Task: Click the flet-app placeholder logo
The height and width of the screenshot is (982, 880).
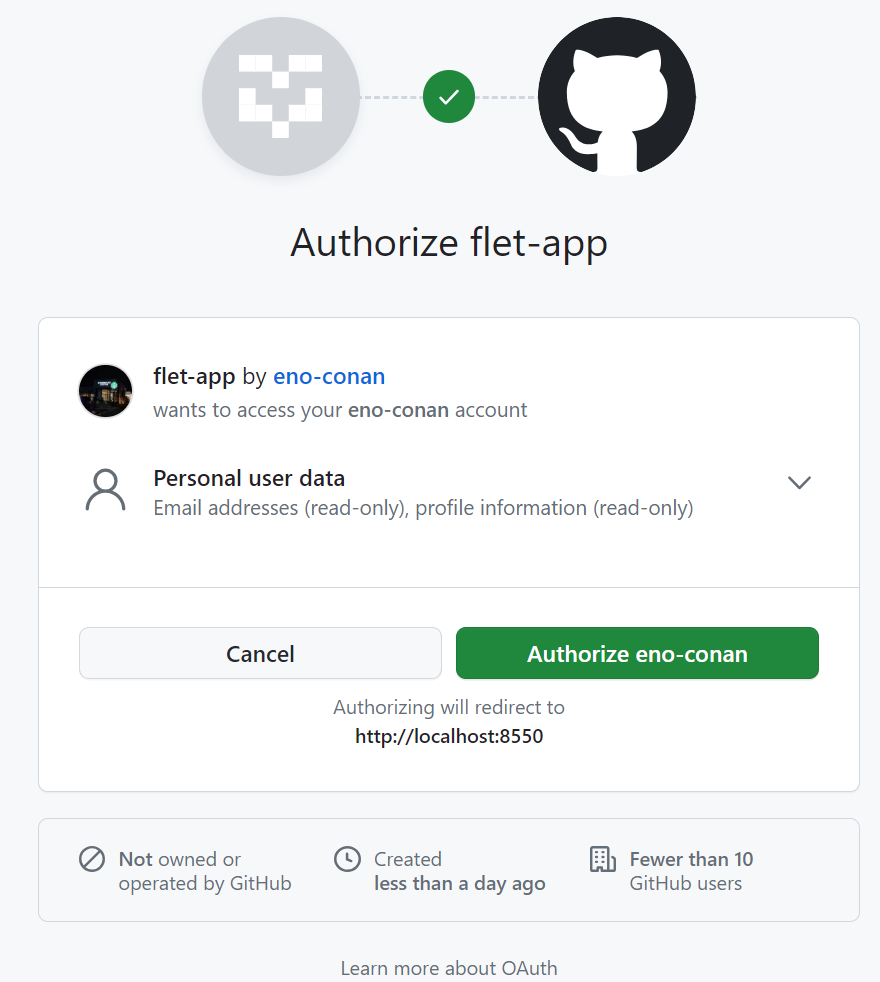Action: [281, 97]
